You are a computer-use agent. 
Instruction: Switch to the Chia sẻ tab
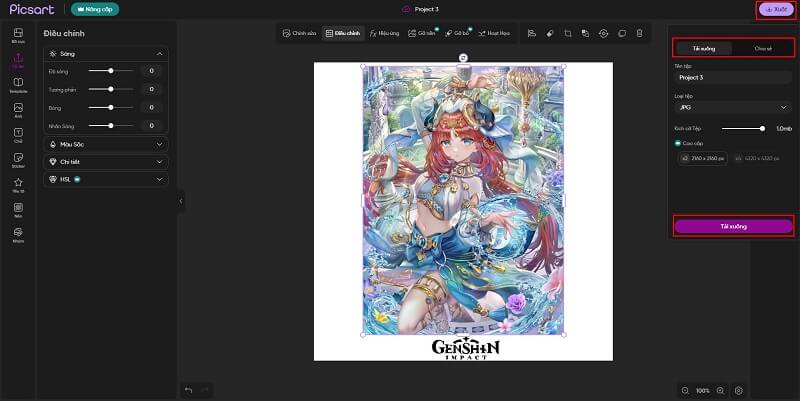click(x=763, y=48)
